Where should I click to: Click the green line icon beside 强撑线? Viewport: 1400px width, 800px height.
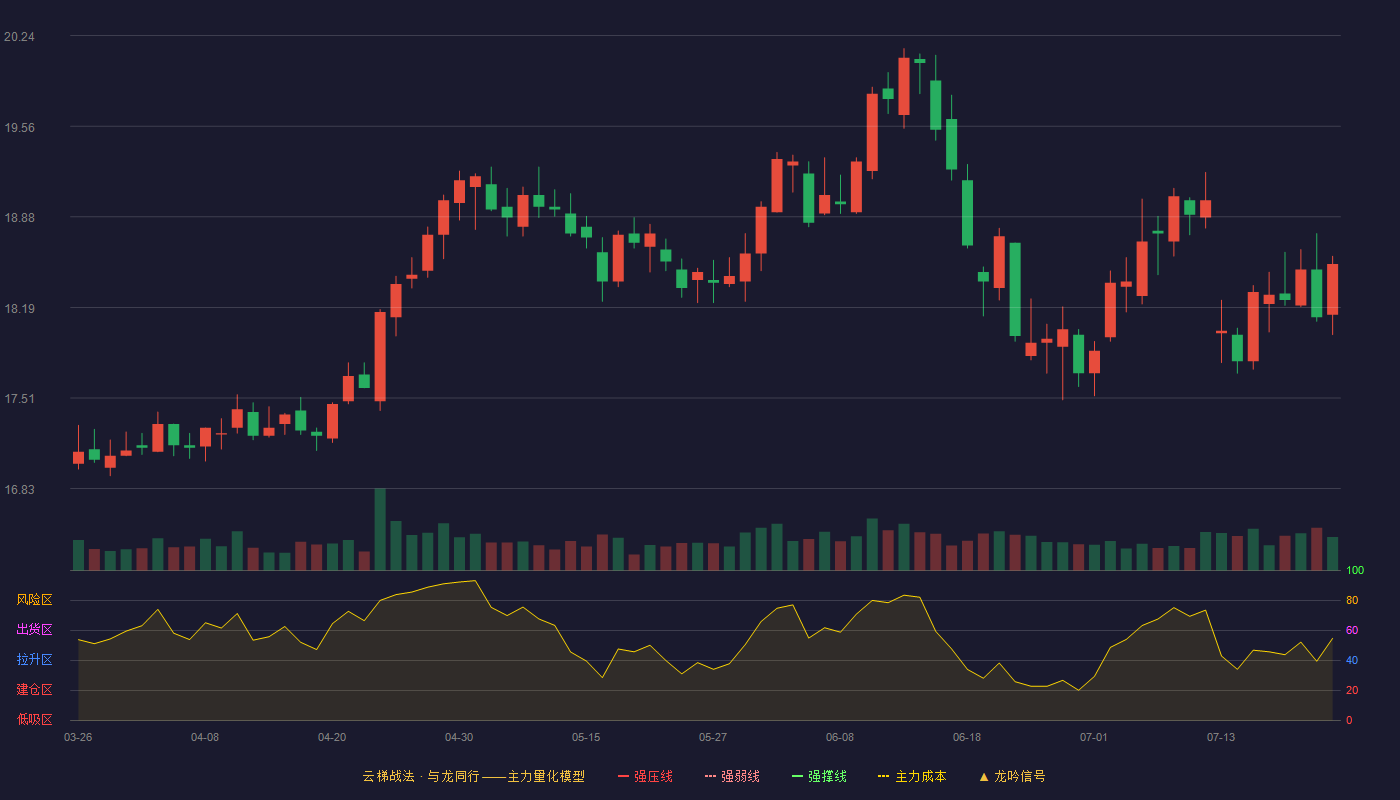[797, 776]
